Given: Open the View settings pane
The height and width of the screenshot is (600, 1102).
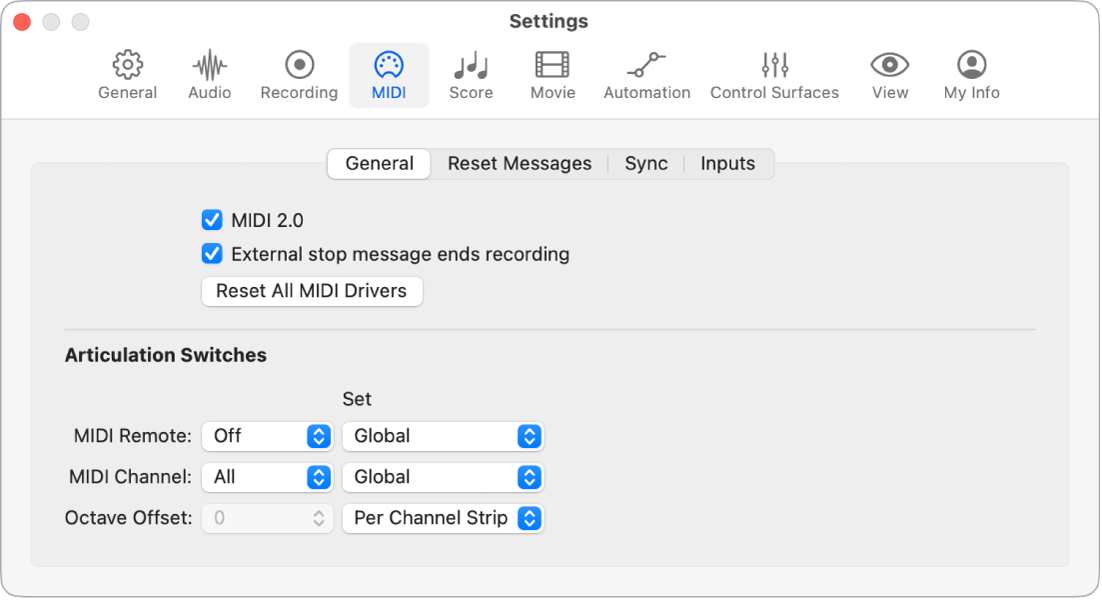Looking at the screenshot, I should [889, 74].
